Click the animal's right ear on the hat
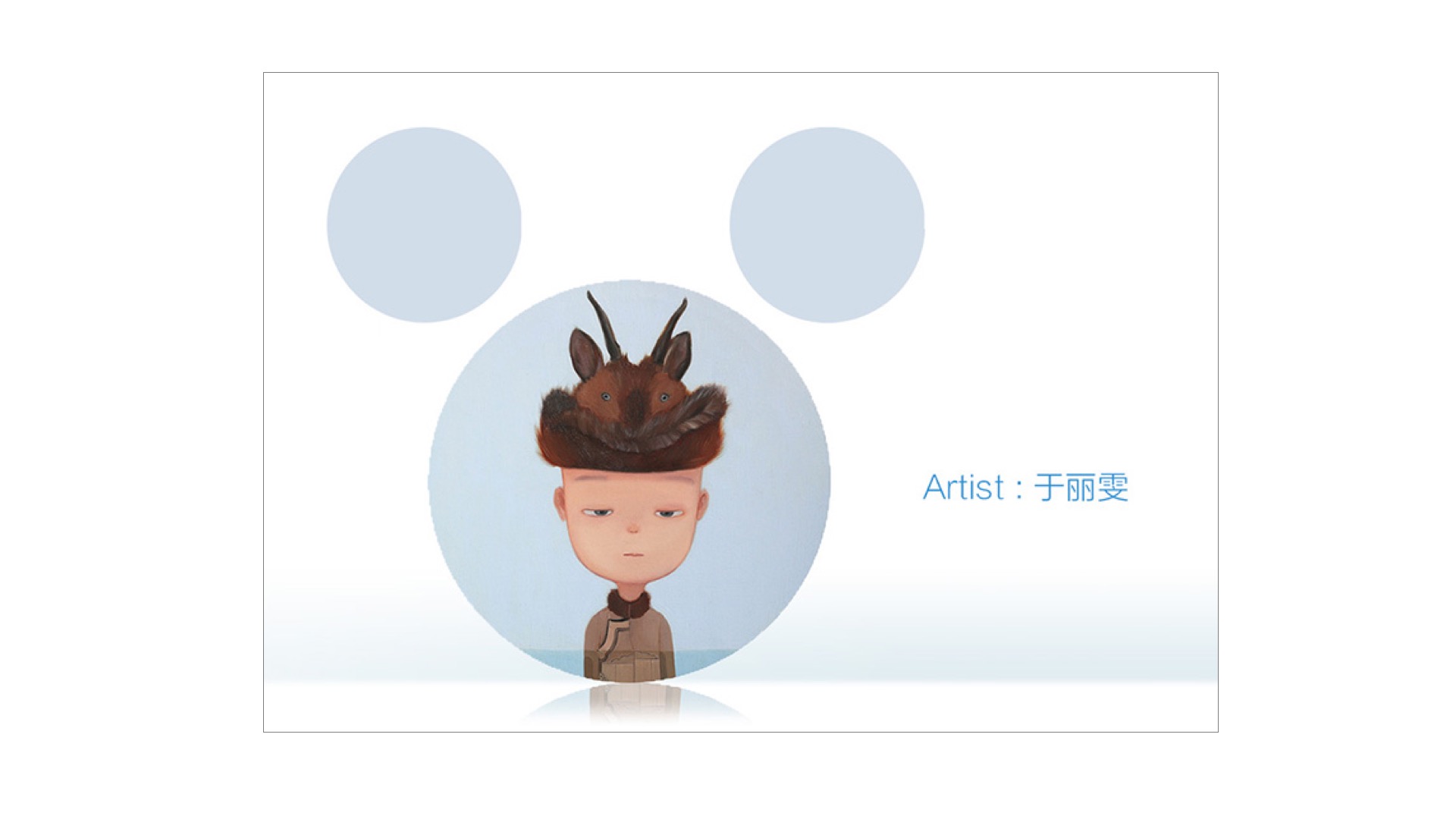The image size is (1456, 819). [x=677, y=356]
